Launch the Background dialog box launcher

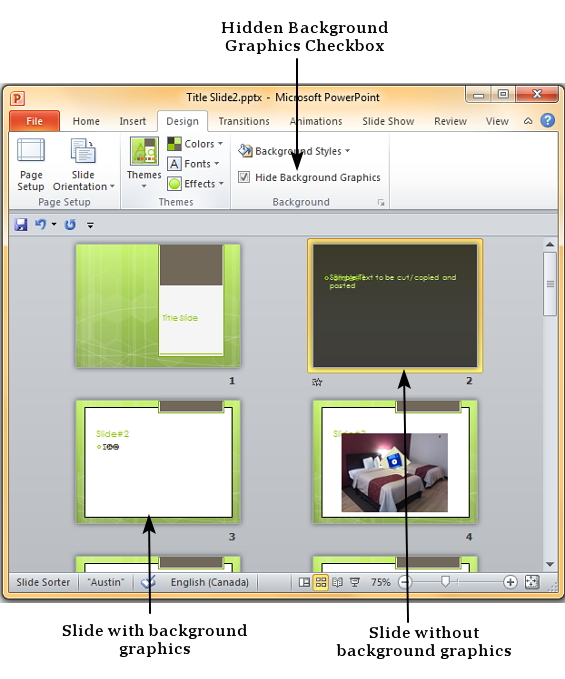[381, 202]
